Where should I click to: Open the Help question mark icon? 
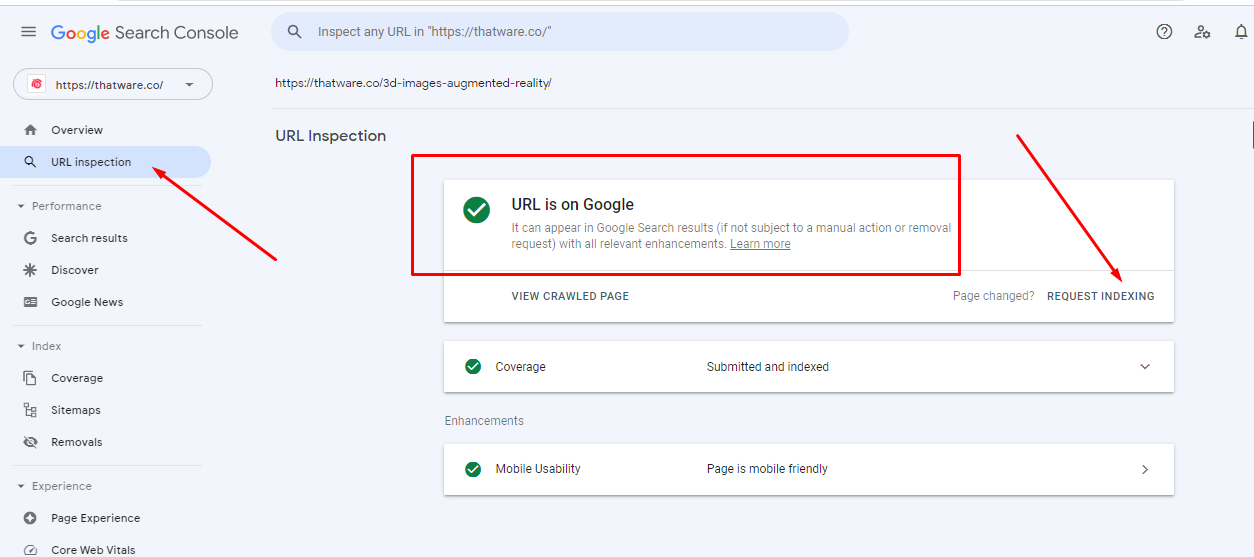(1164, 32)
